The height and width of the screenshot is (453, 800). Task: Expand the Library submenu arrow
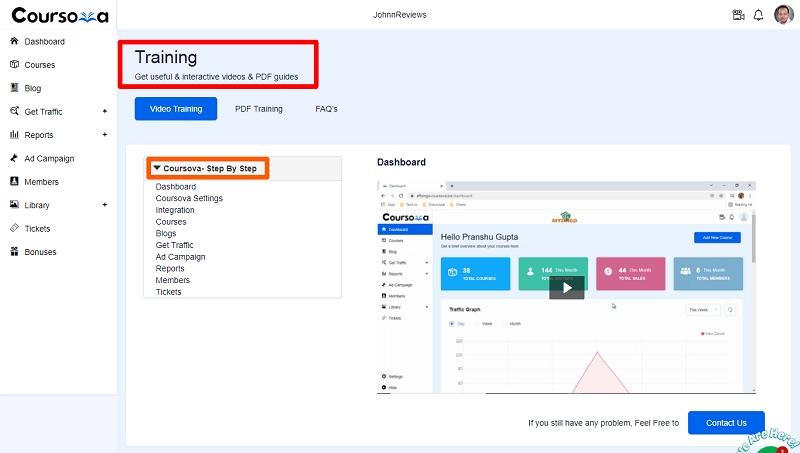tap(105, 205)
